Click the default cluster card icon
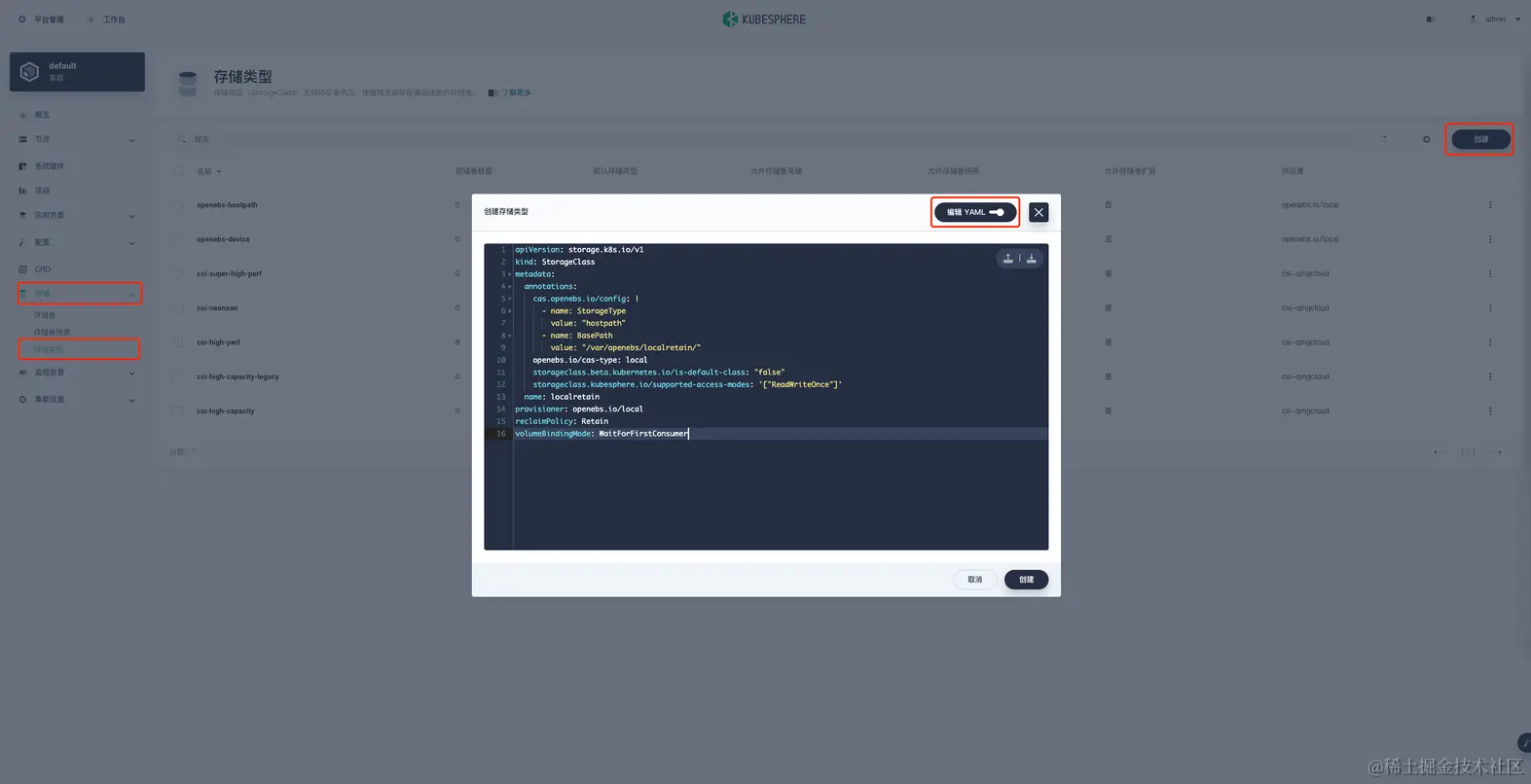 pos(29,72)
